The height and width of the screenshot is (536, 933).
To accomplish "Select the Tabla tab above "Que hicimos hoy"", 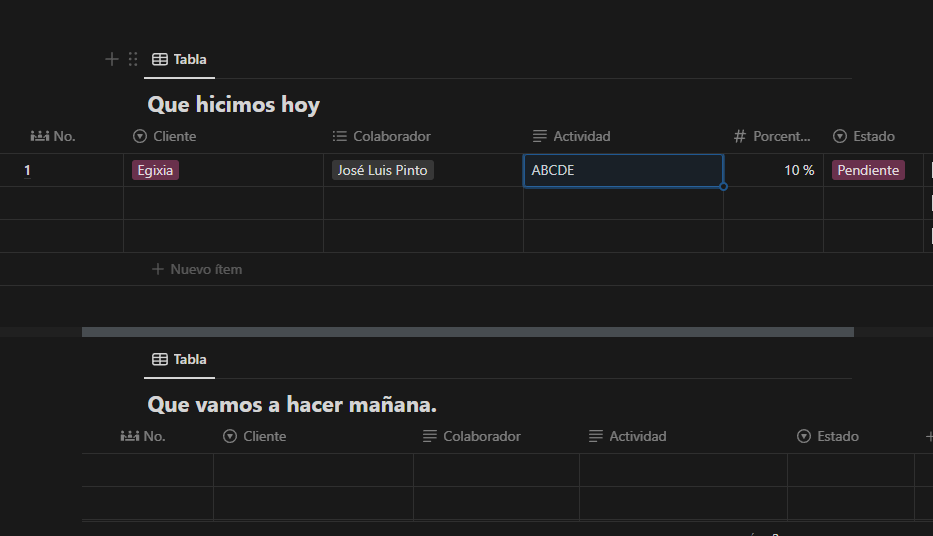I will pyautogui.click(x=179, y=59).
